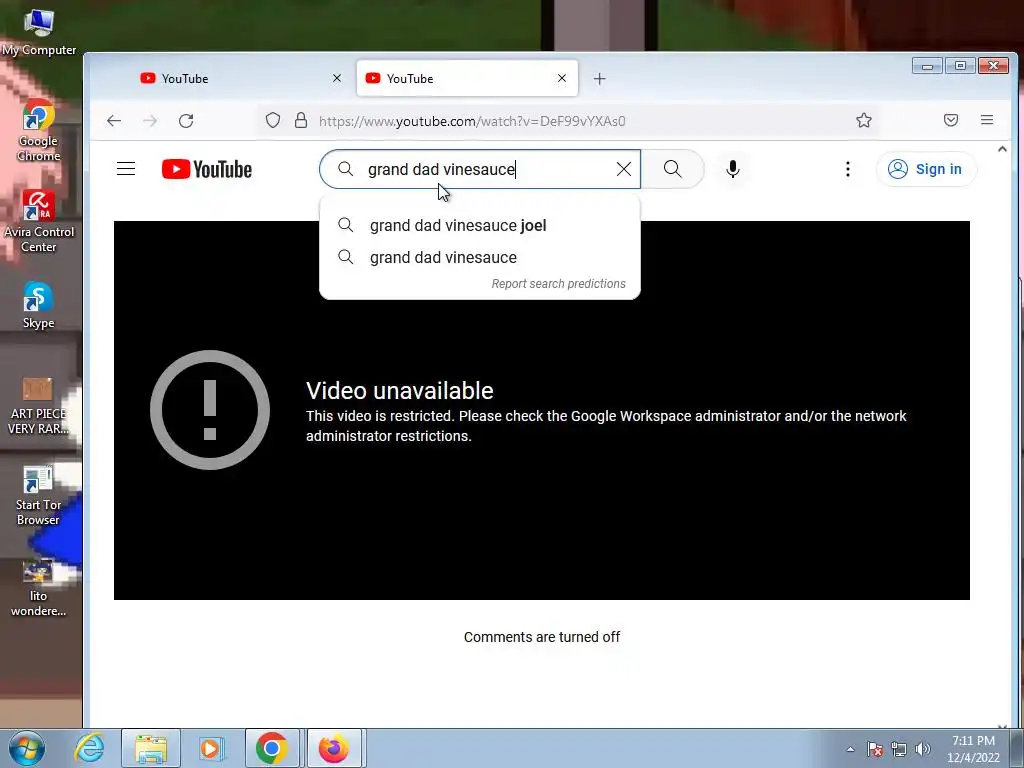Viewport: 1024px width, 768px height.
Task: Show hidden system tray icons
Action: (850, 749)
